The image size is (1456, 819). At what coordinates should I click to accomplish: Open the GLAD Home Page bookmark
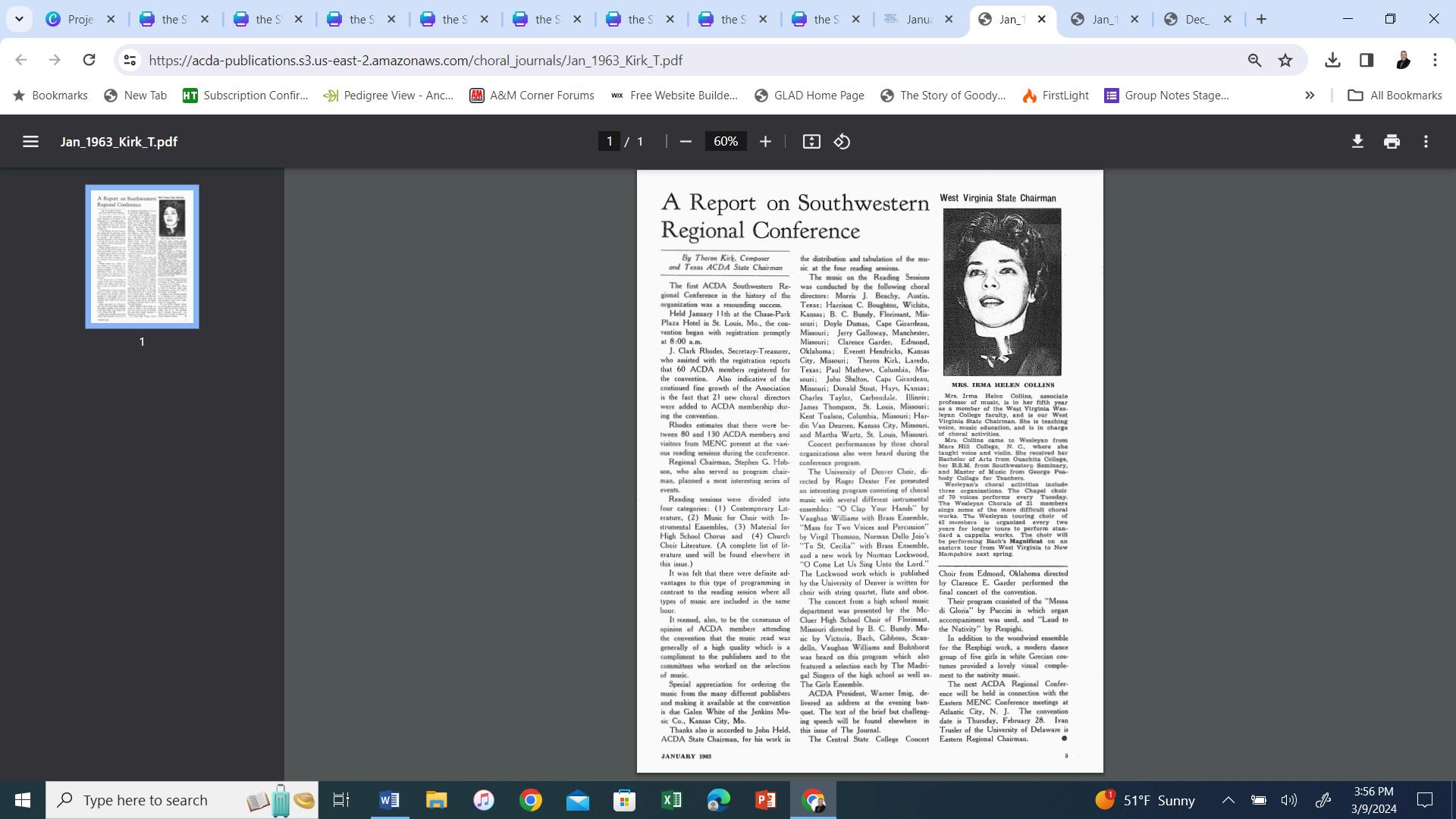(x=809, y=95)
